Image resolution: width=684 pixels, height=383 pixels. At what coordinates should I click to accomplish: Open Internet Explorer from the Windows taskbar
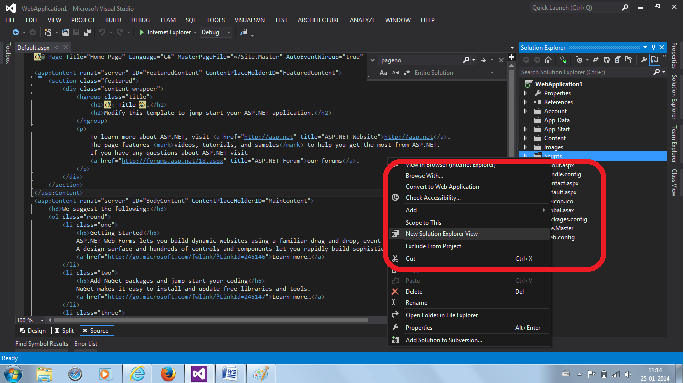coord(137,374)
